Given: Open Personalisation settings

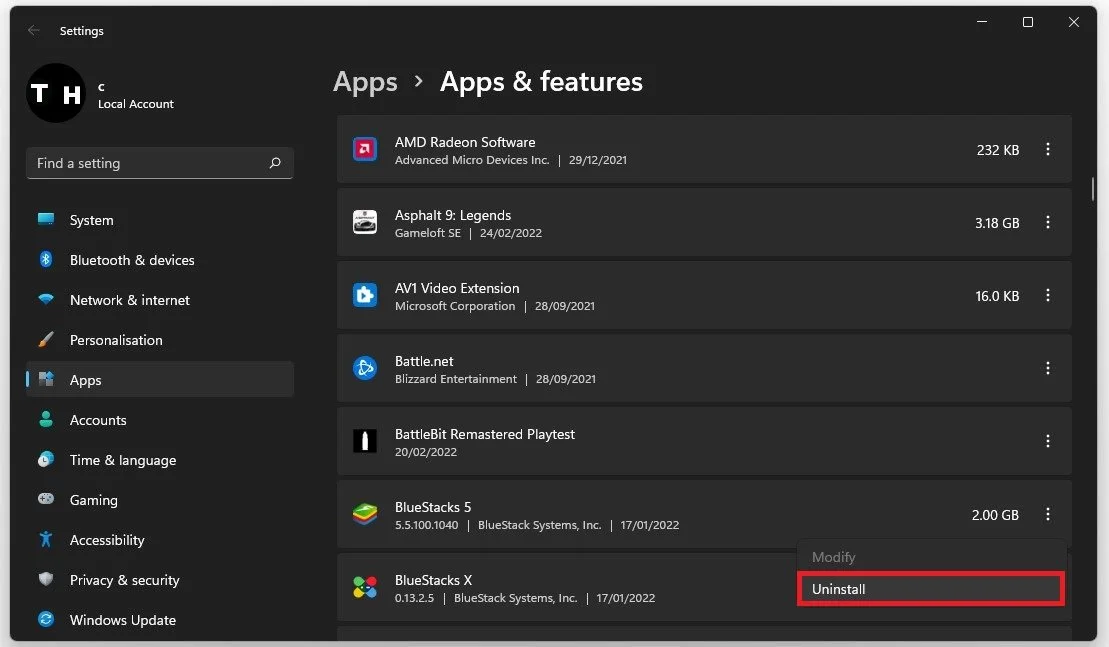Looking at the screenshot, I should pos(160,340).
